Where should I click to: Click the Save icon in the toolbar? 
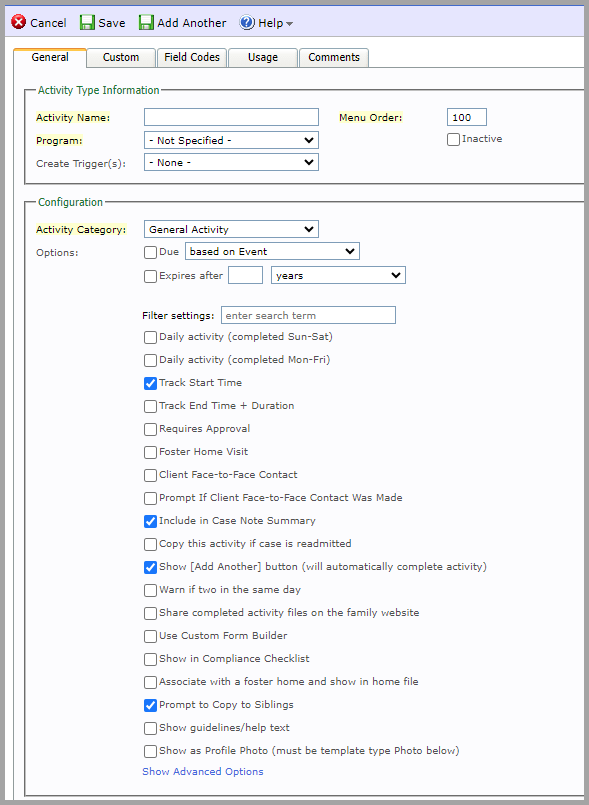pyautogui.click(x=87, y=22)
